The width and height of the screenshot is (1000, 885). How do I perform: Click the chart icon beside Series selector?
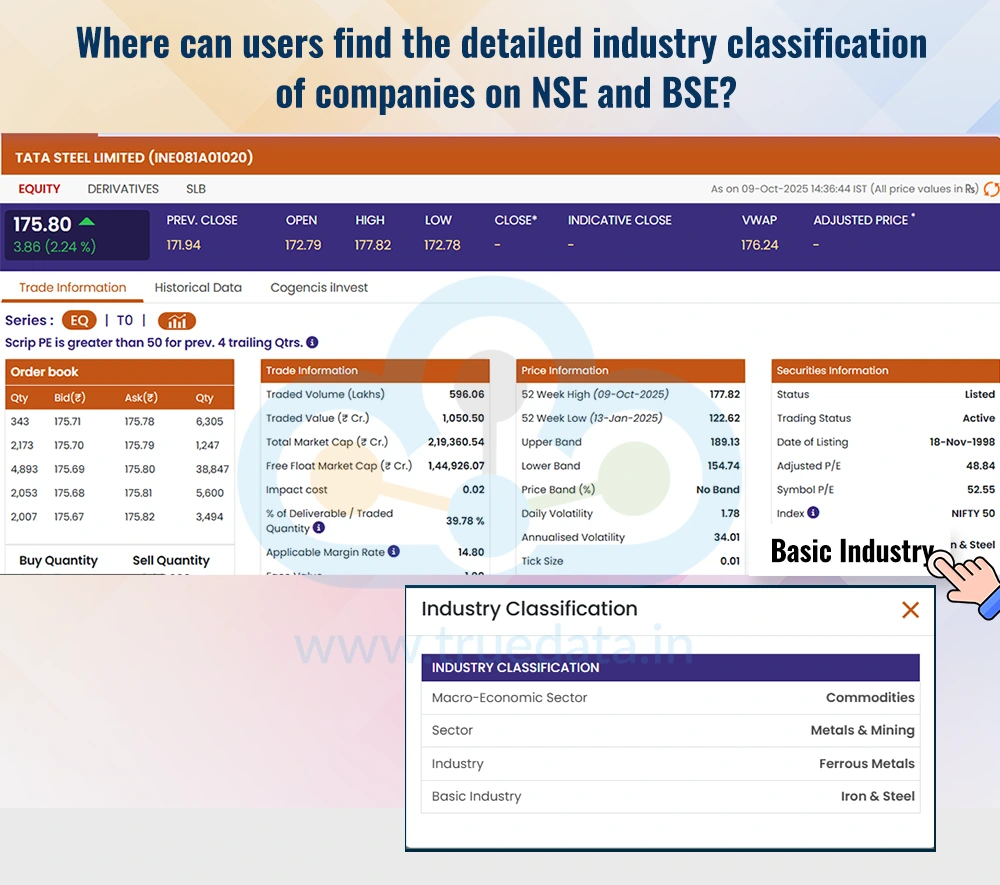177,320
